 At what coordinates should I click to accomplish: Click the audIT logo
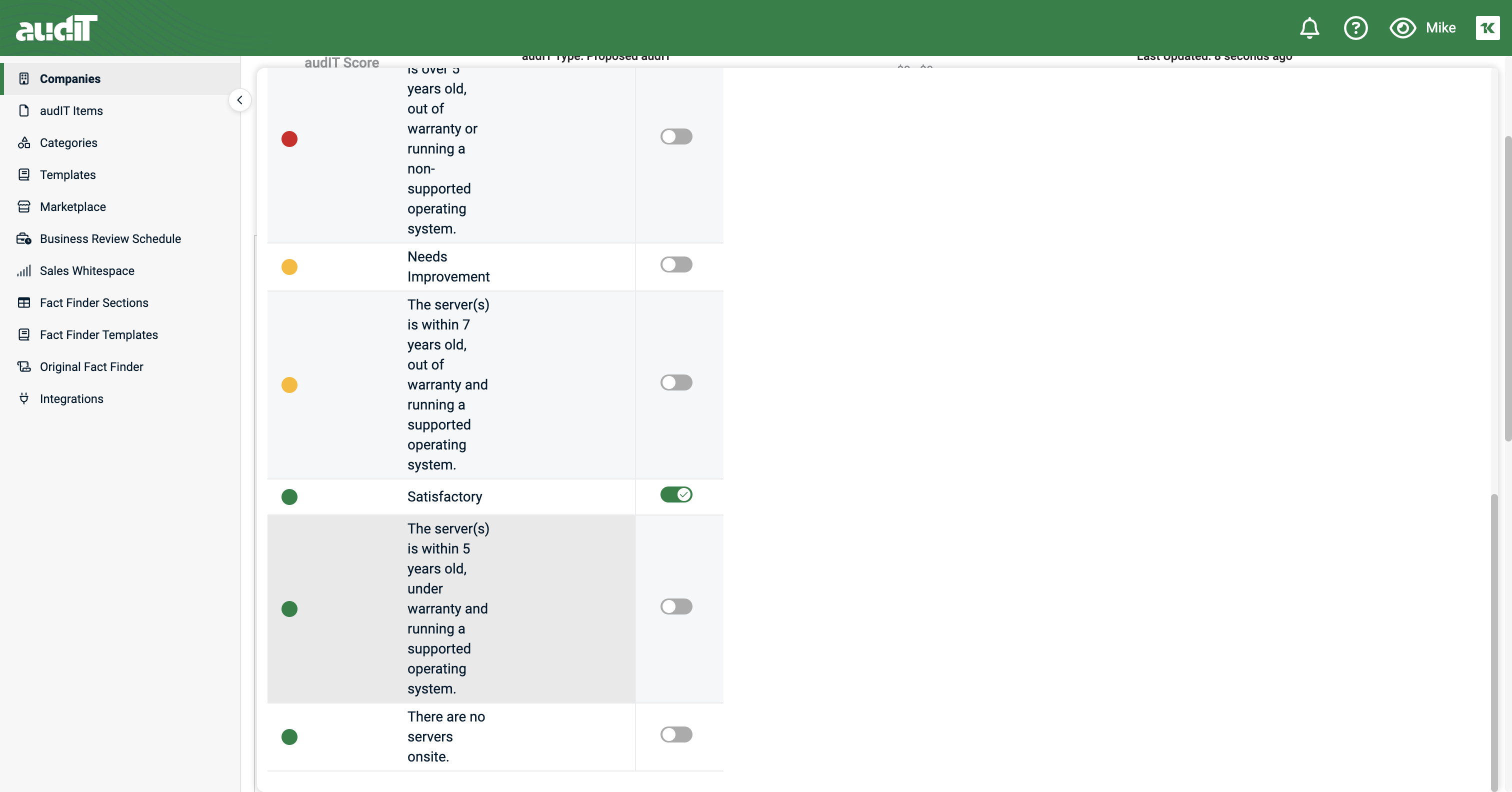pyautogui.click(x=56, y=27)
